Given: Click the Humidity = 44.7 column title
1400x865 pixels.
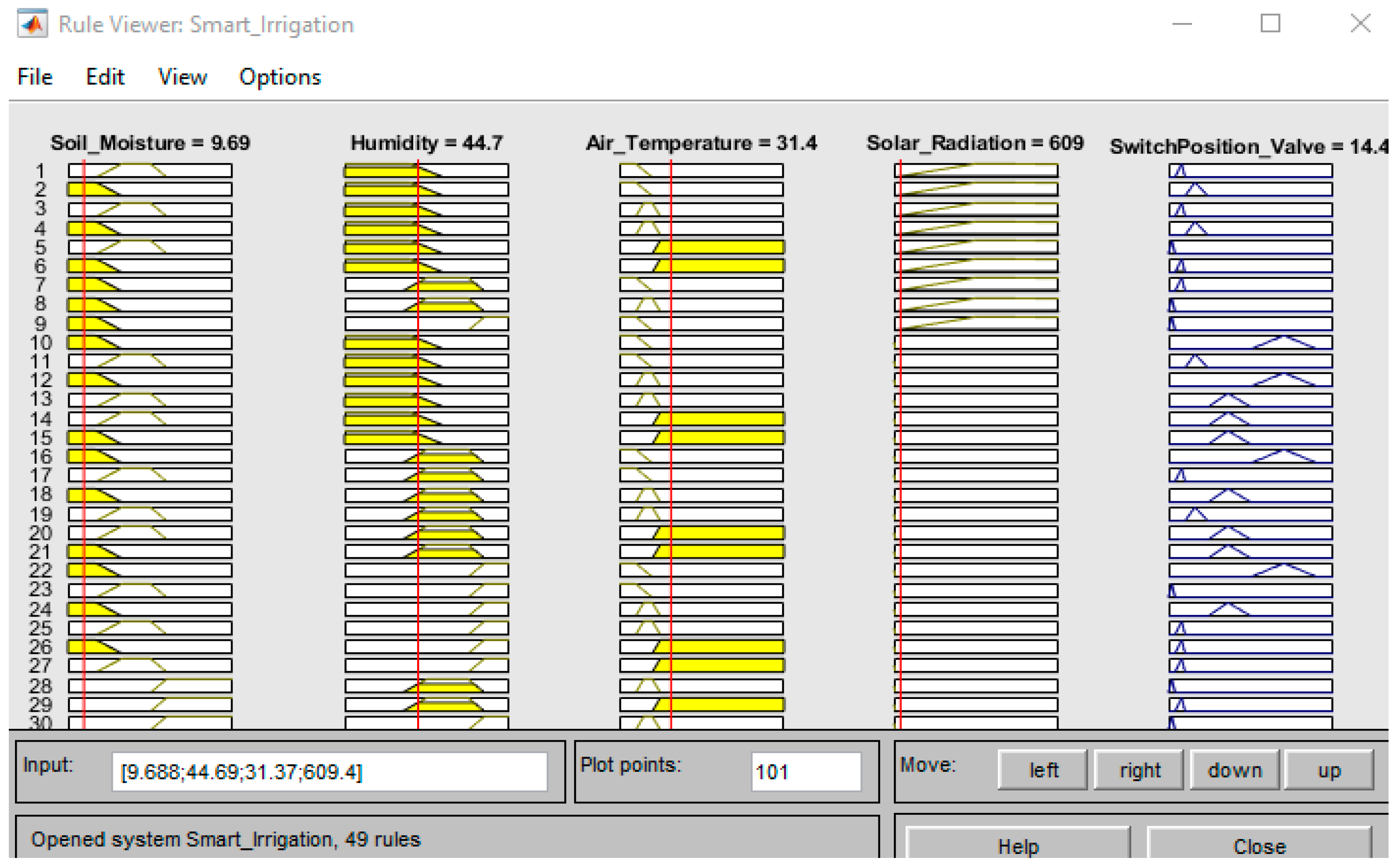Looking at the screenshot, I should 427,142.
